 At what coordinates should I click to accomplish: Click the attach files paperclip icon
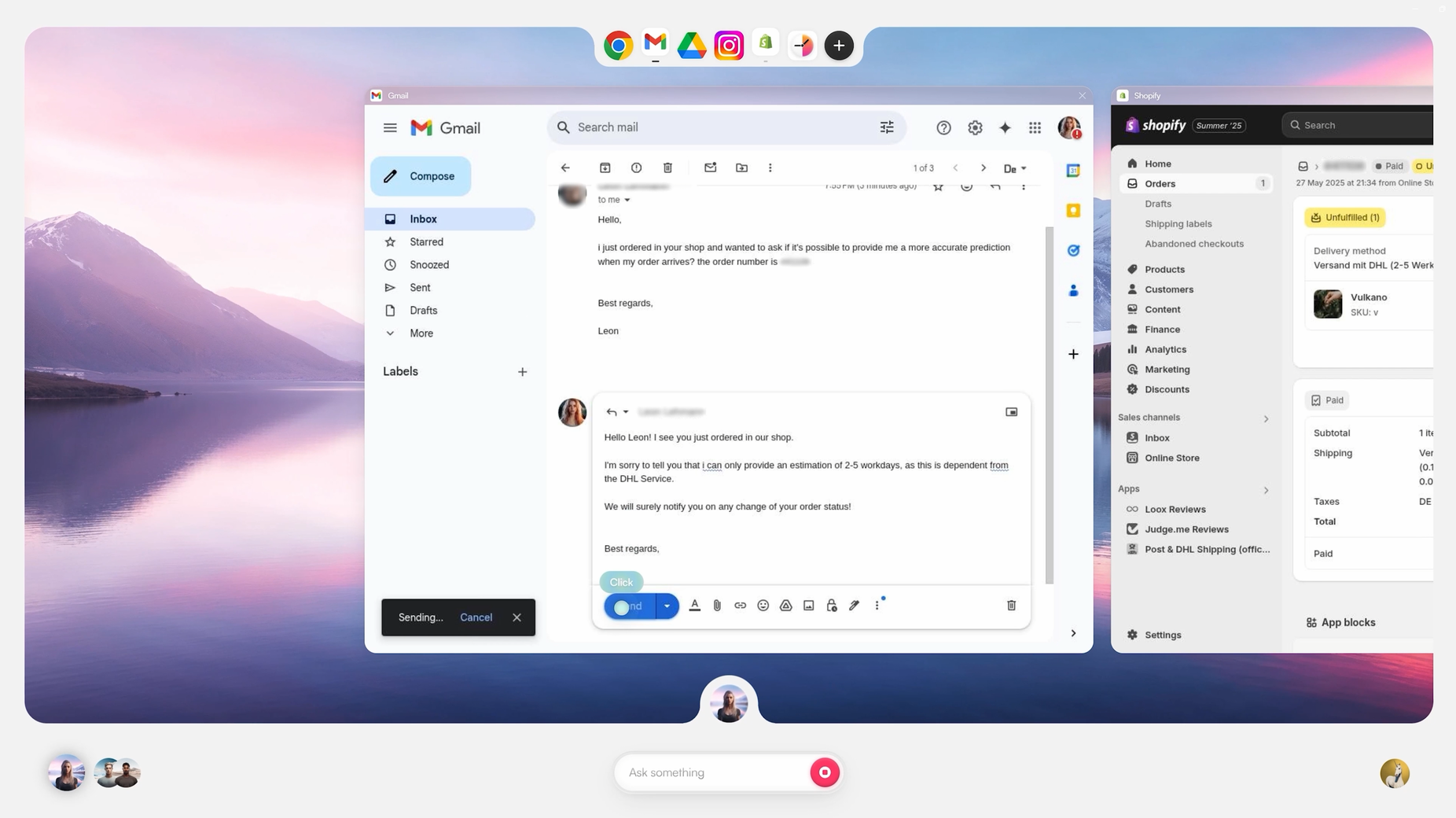tap(717, 606)
